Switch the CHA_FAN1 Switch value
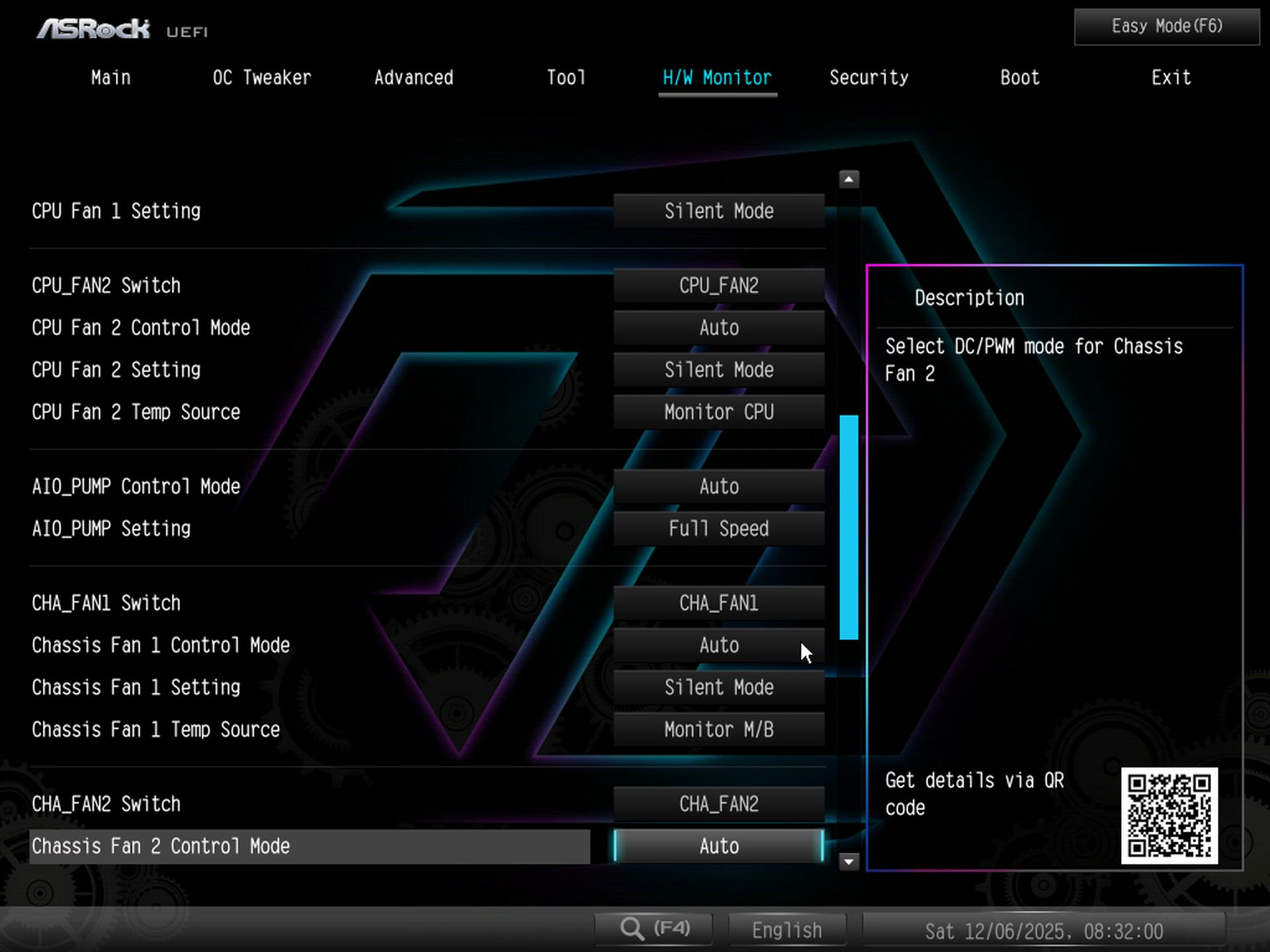Viewport: 1270px width, 952px height. (x=718, y=603)
